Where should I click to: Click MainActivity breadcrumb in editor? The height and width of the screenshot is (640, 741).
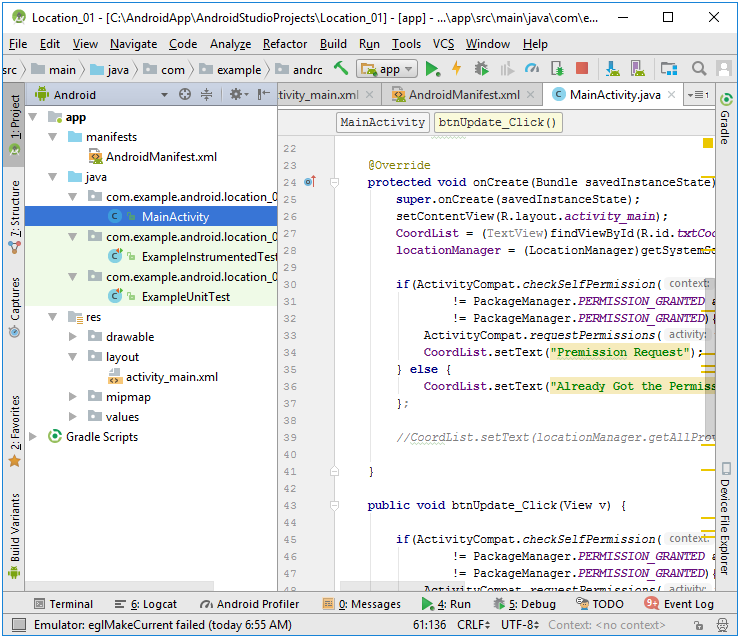tap(382, 122)
